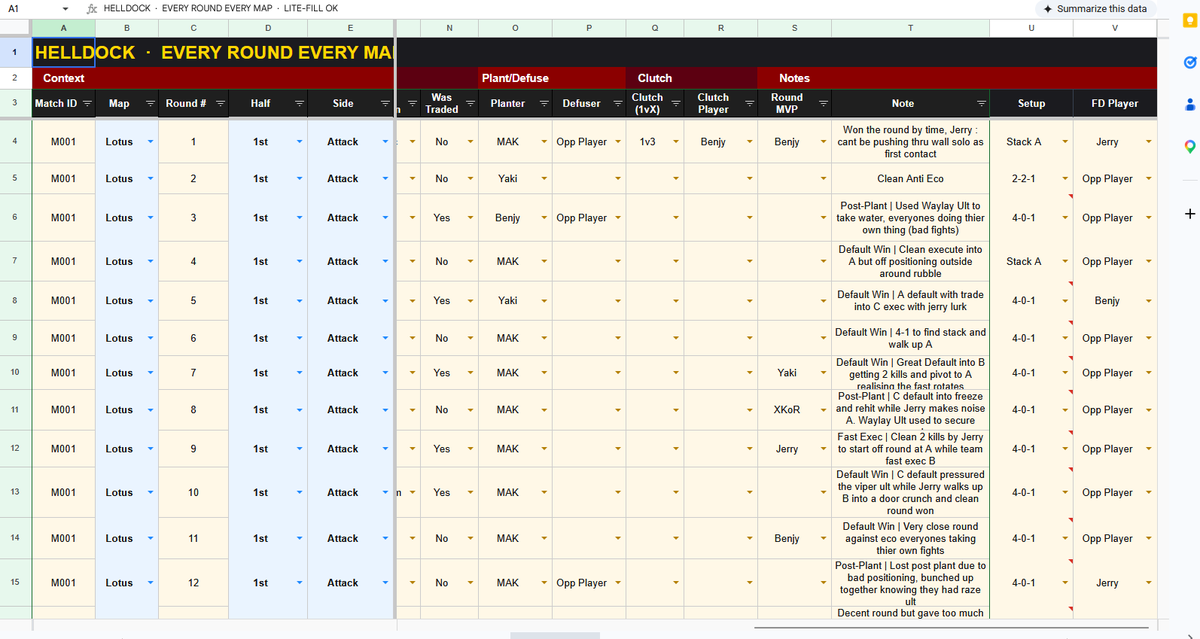Select row 8 header number
This screenshot has width=1200, height=639.
[x=14, y=300]
